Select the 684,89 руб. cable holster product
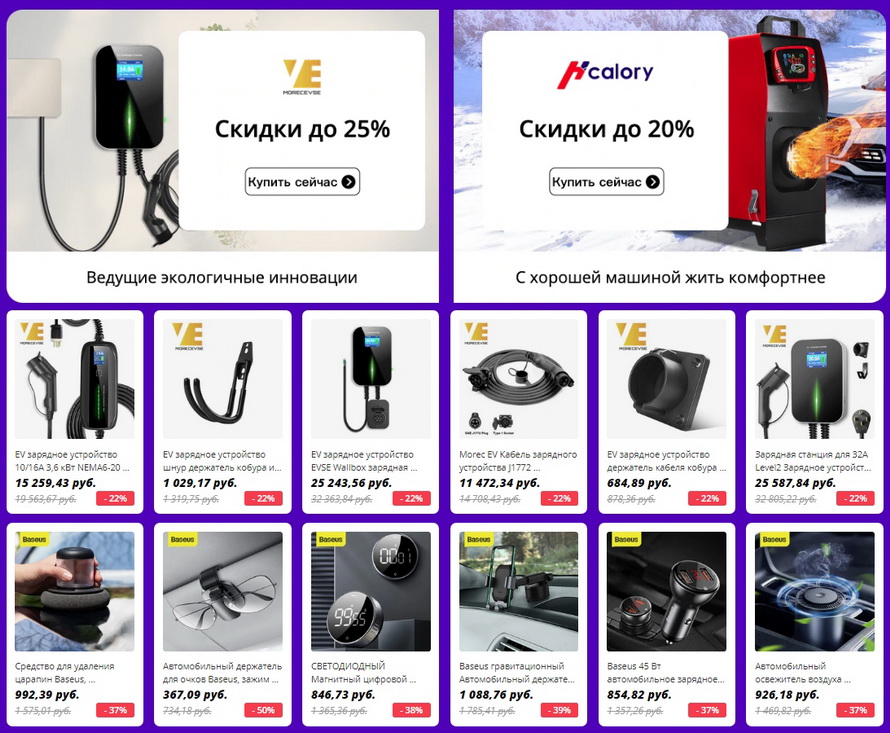The width and height of the screenshot is (890, 733). click(x=666, y=412)
